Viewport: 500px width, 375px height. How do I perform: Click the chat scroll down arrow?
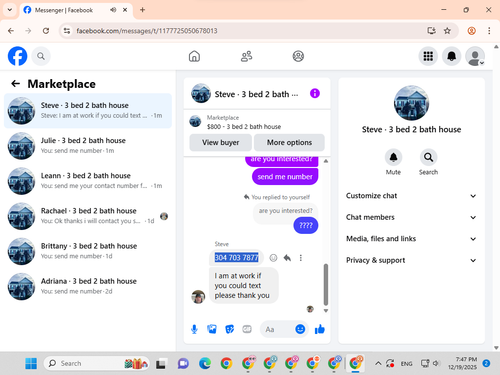[326, 311]
